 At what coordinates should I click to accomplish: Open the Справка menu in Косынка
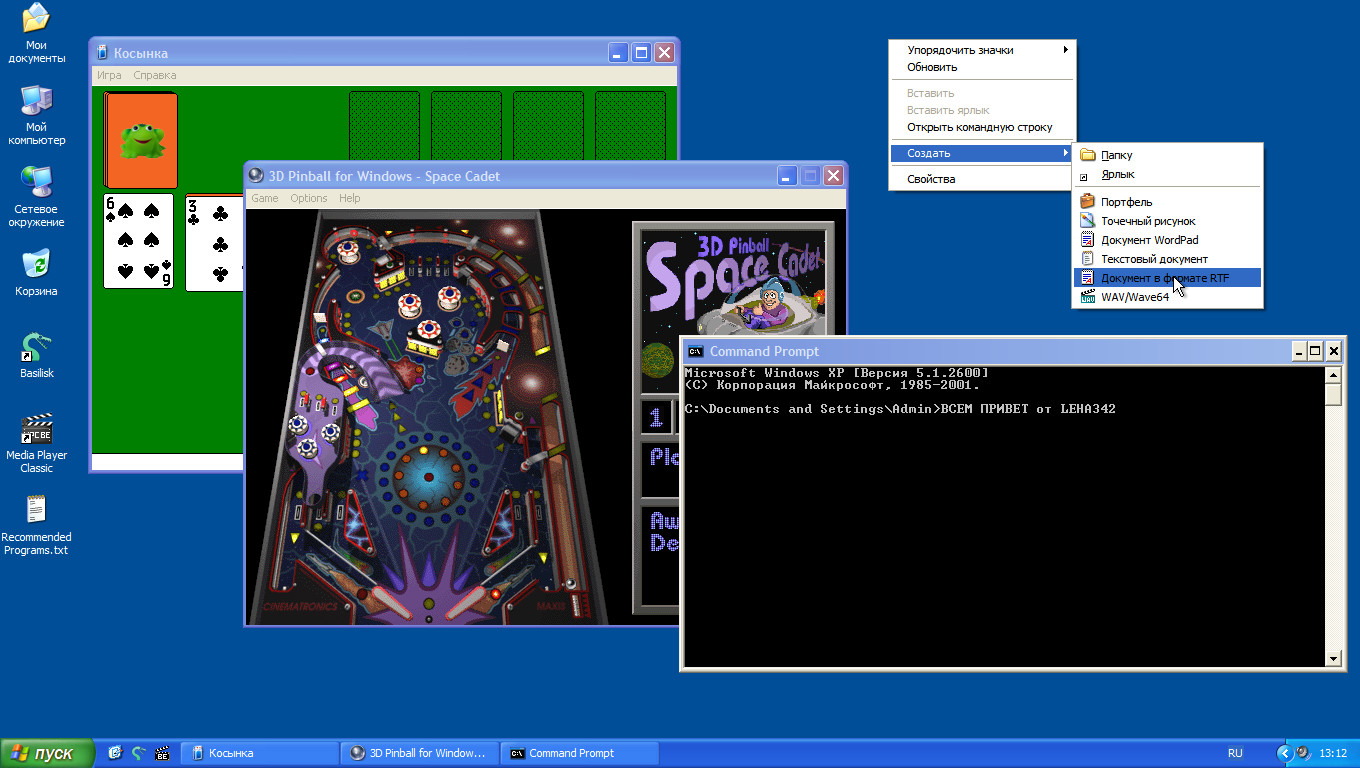[x=155, y=75]
